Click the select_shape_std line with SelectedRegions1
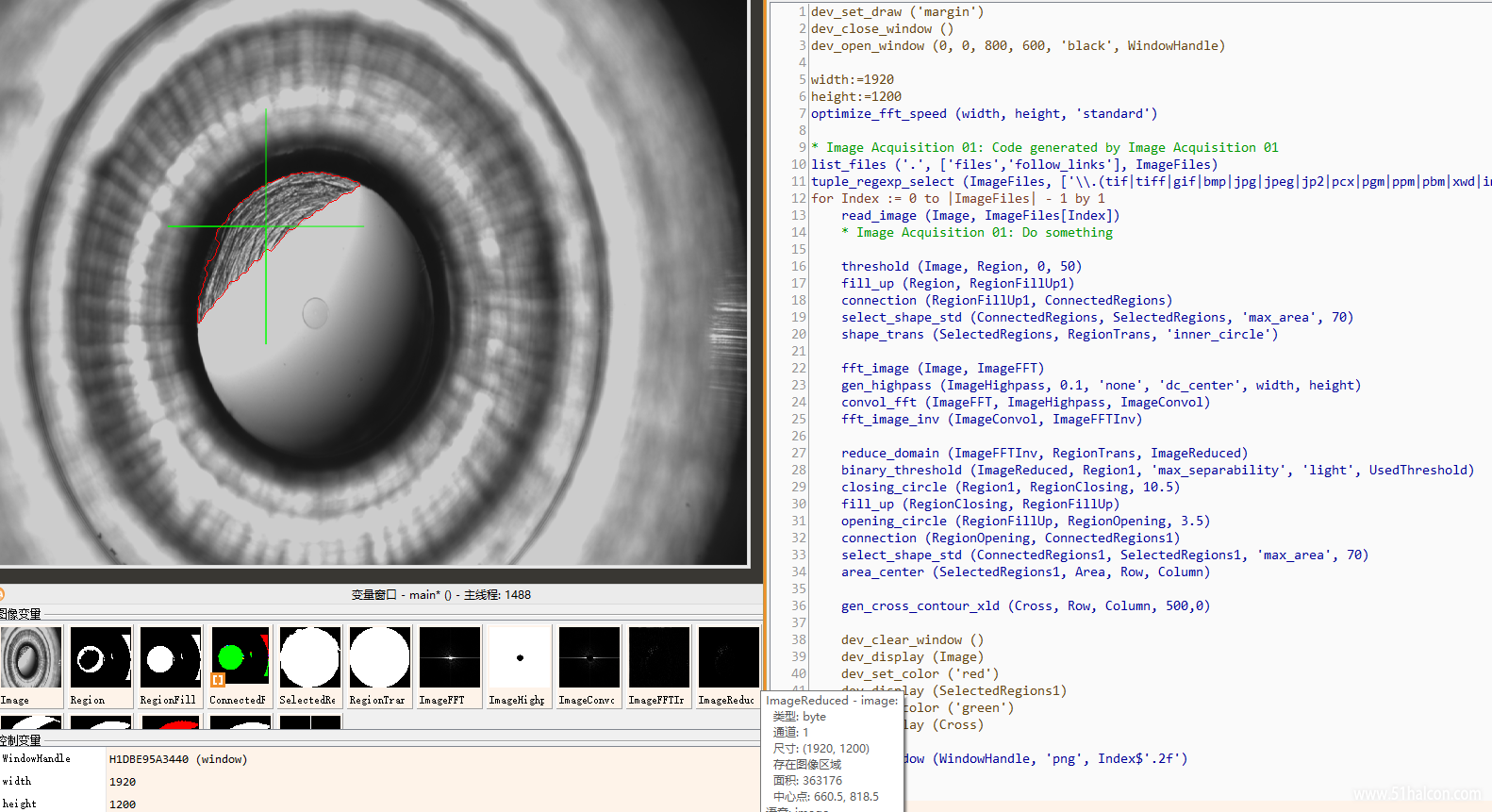The width and height of the screenshot is (1492, 812). tap(1104, 555)
